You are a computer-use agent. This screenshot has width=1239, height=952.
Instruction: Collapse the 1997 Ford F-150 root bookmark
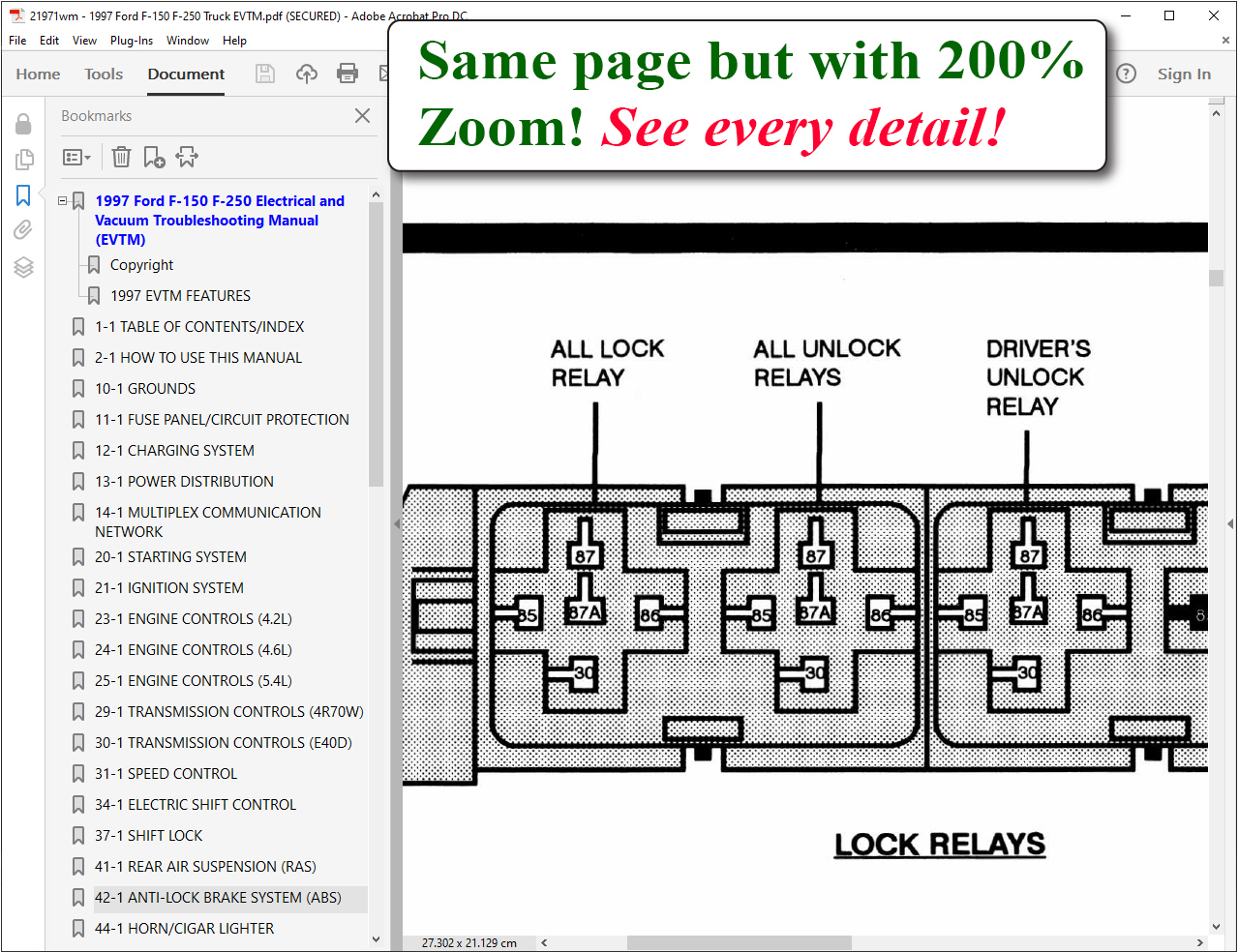coord(63,201)
